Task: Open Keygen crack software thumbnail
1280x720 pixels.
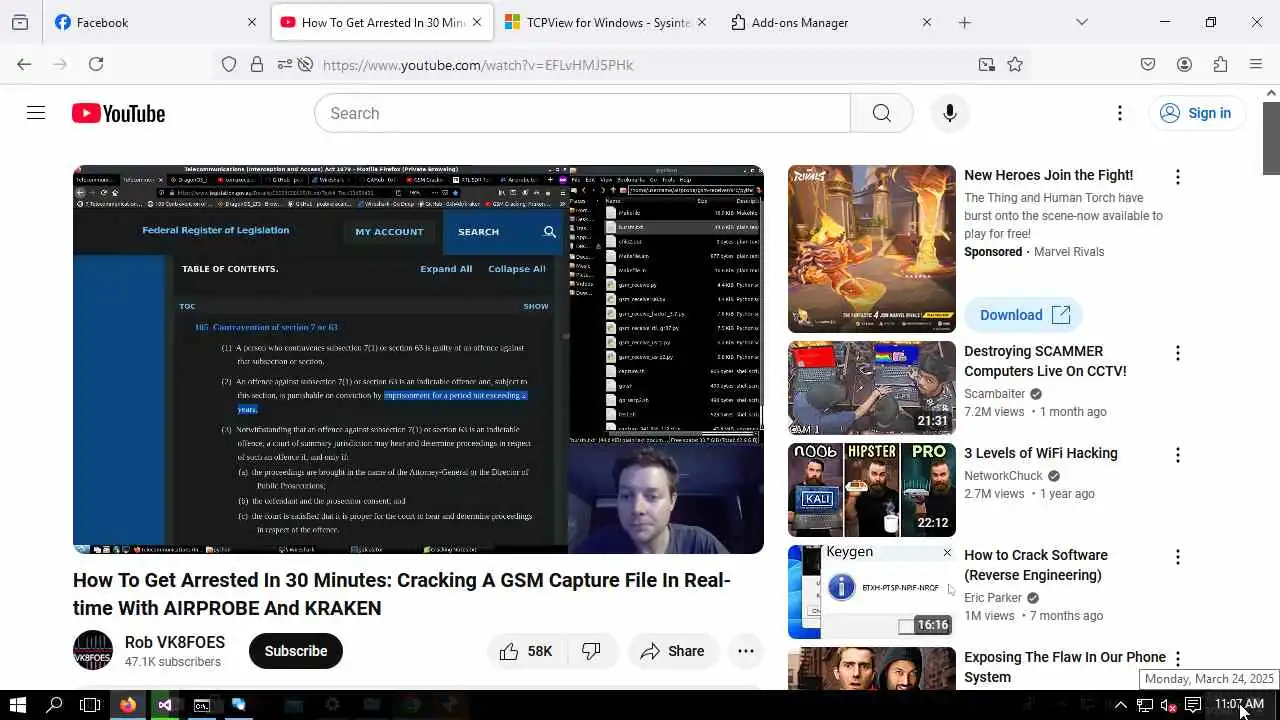Action: (872, 592)
